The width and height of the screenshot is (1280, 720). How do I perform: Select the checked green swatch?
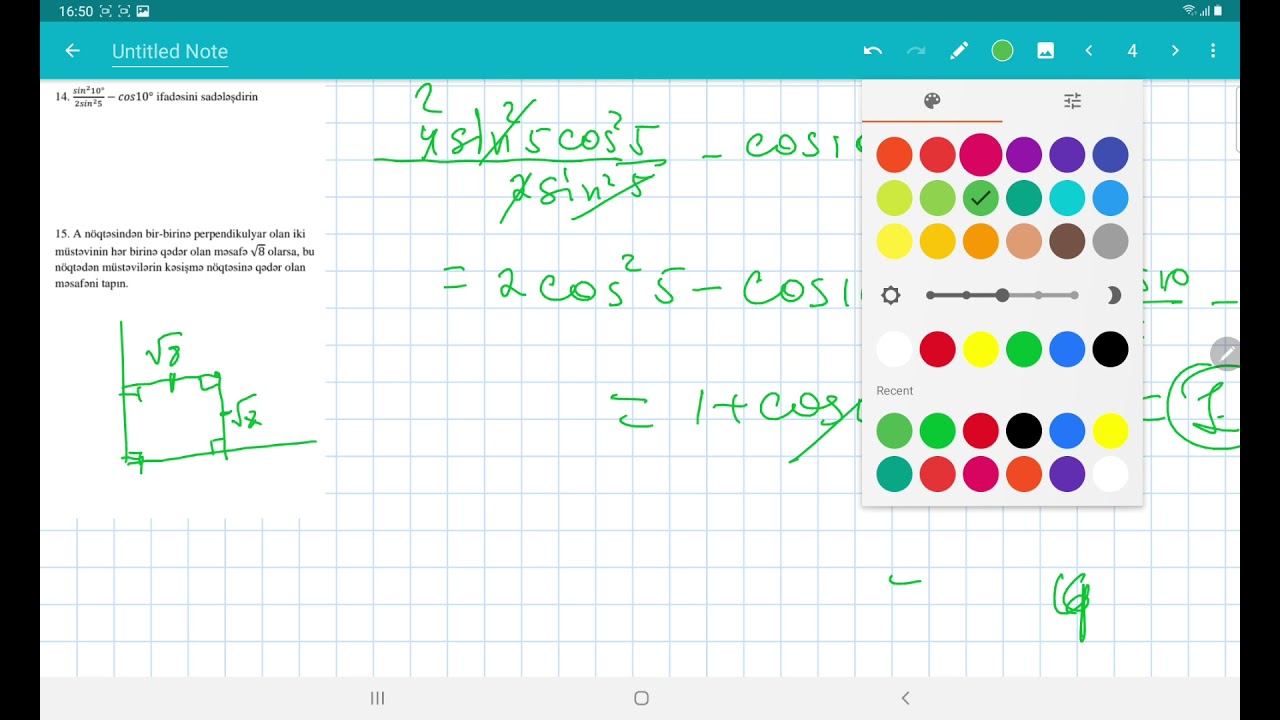(980, 198)
